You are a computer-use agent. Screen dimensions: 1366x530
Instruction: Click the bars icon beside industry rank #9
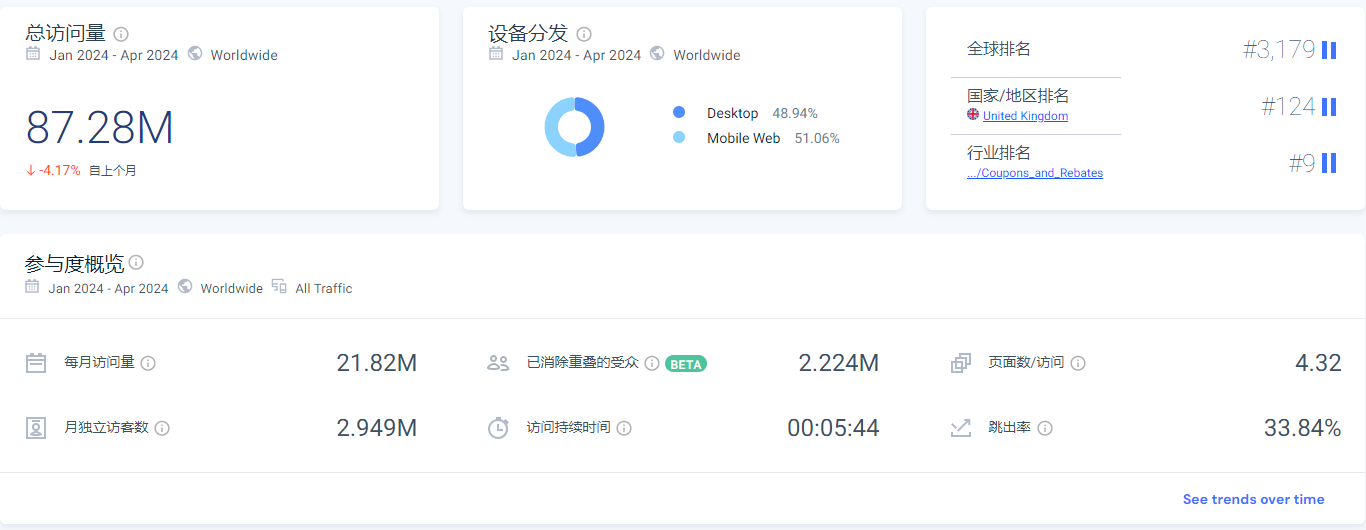pyautogui.click(x=1329, y=163)
